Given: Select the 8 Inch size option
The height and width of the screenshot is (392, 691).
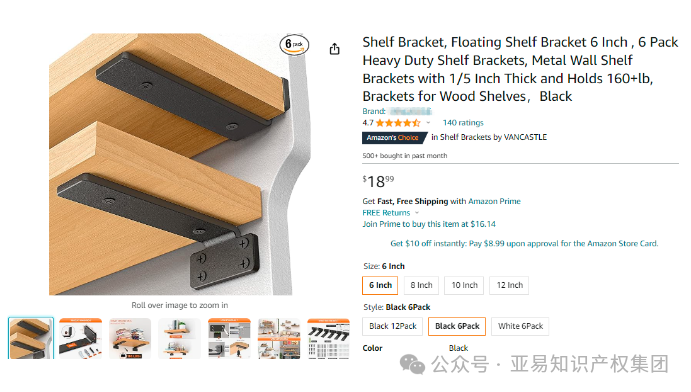Looking at the screenshot, I should [421, 285].
